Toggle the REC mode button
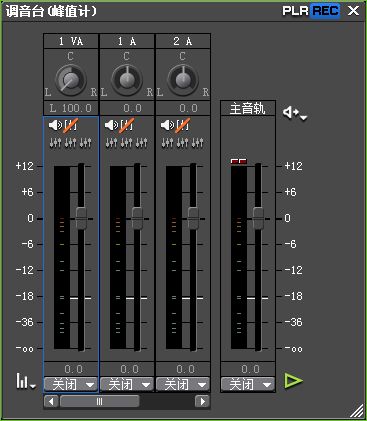 pyautogui.click(x=325, y=11)
